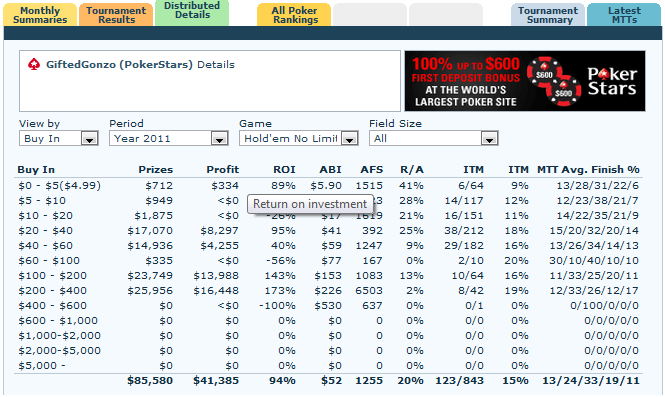
Task: Click the red PokerStars spade icon
Action: click(x=34, y=64)
